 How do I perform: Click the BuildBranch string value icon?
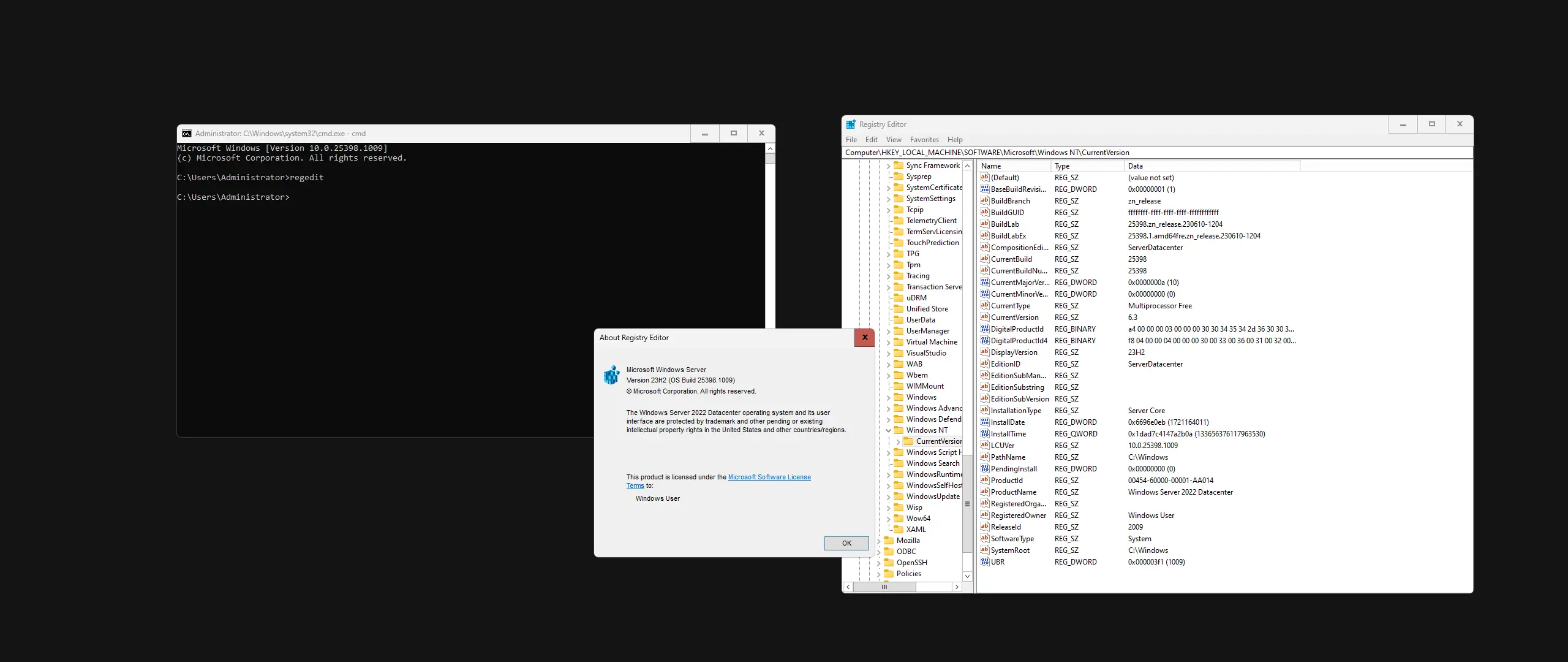pyautogui.click(x=985, y=201)
